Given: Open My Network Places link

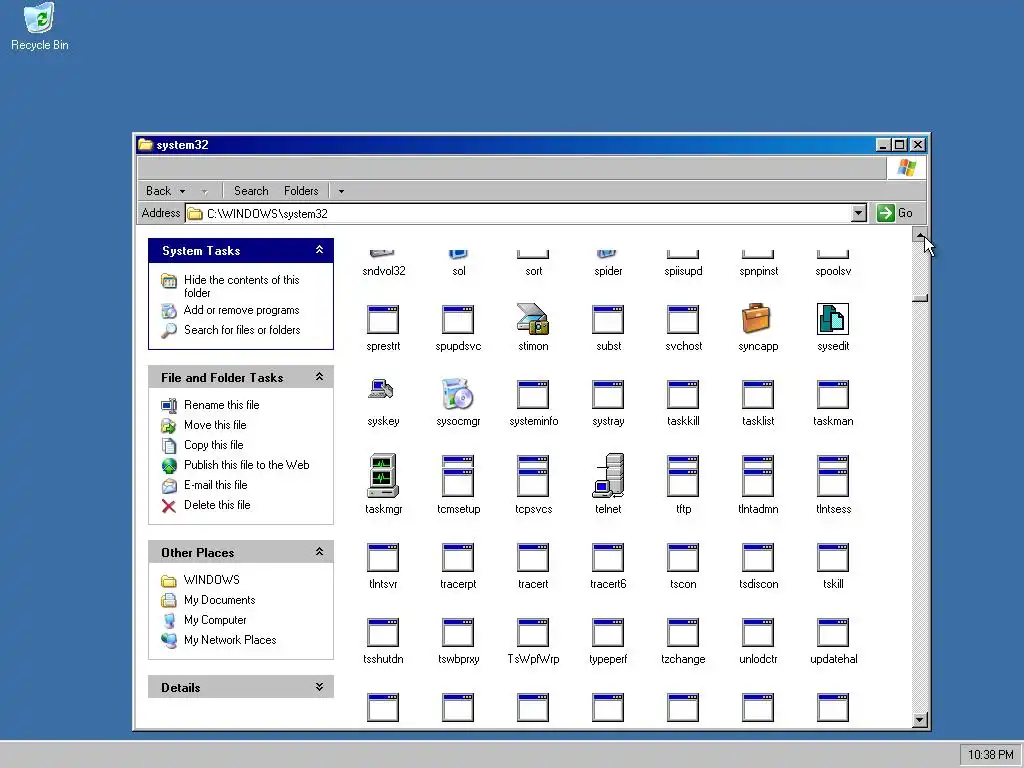Looking at the screenshot, I should tap(230, 640).
